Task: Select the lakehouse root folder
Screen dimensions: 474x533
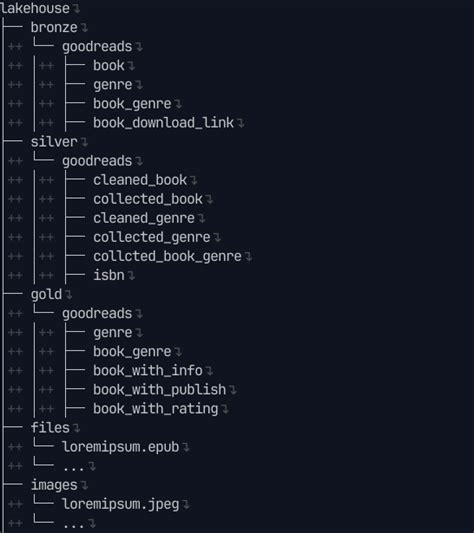Action: pyautogui.click(x=35, y=8)
